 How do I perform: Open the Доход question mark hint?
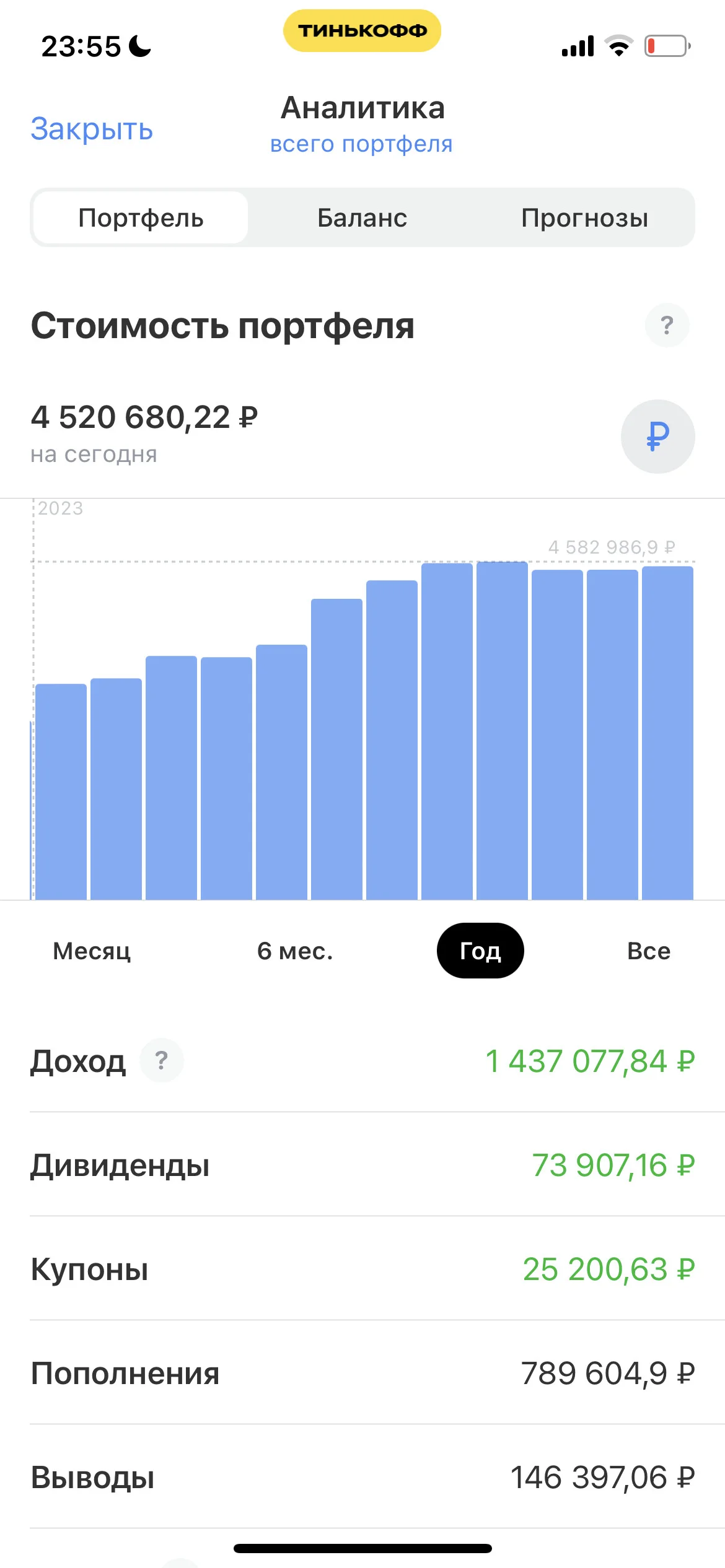click(161, 1060)
